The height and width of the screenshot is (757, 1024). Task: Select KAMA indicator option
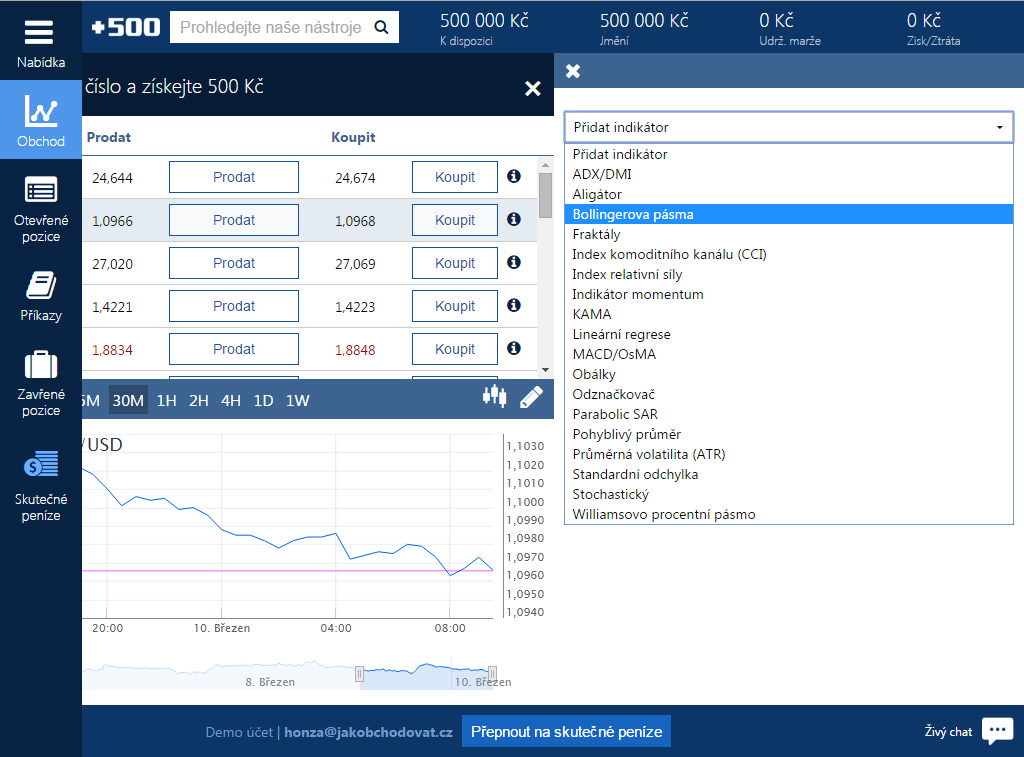[x=788, y=314]
